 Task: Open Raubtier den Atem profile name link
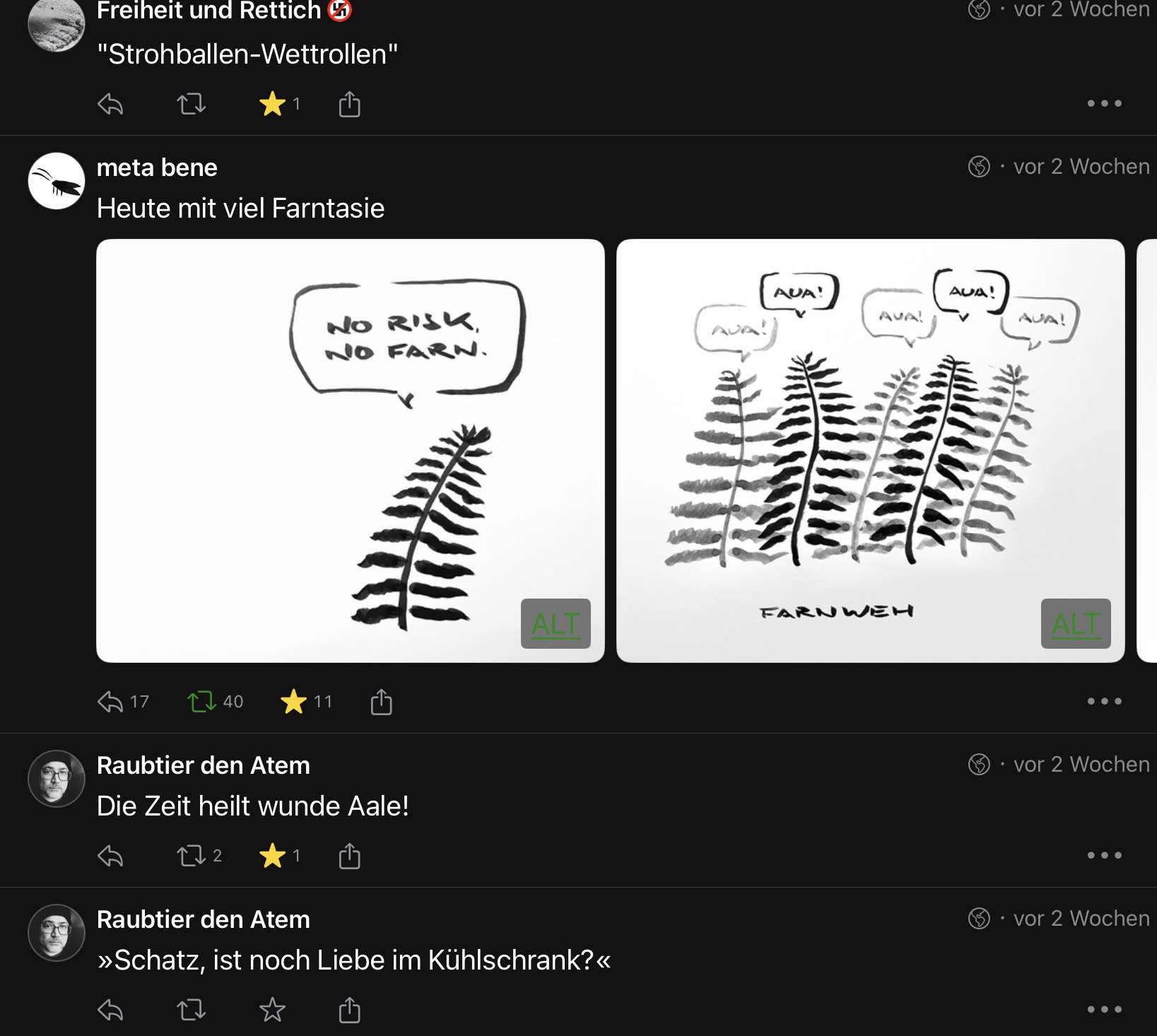[x=204, y=765]
